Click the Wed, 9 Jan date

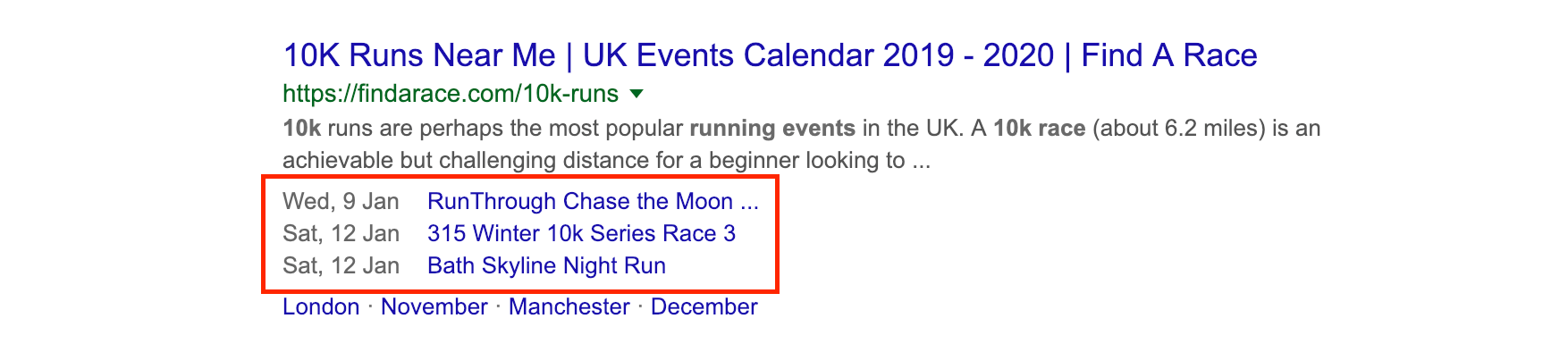click(x=341, y=201)
